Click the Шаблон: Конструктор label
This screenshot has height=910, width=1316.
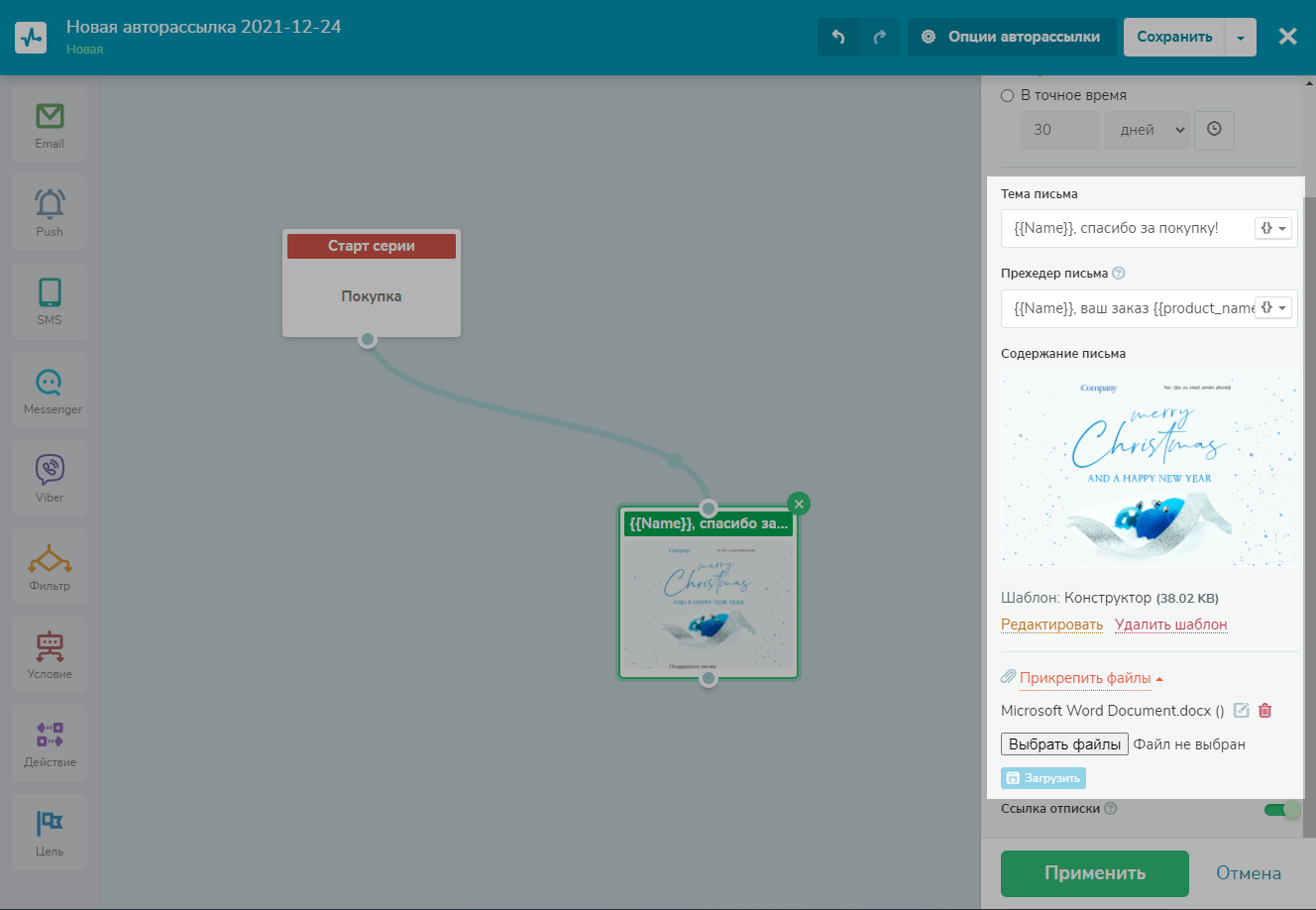click(x=1076, y=598)
